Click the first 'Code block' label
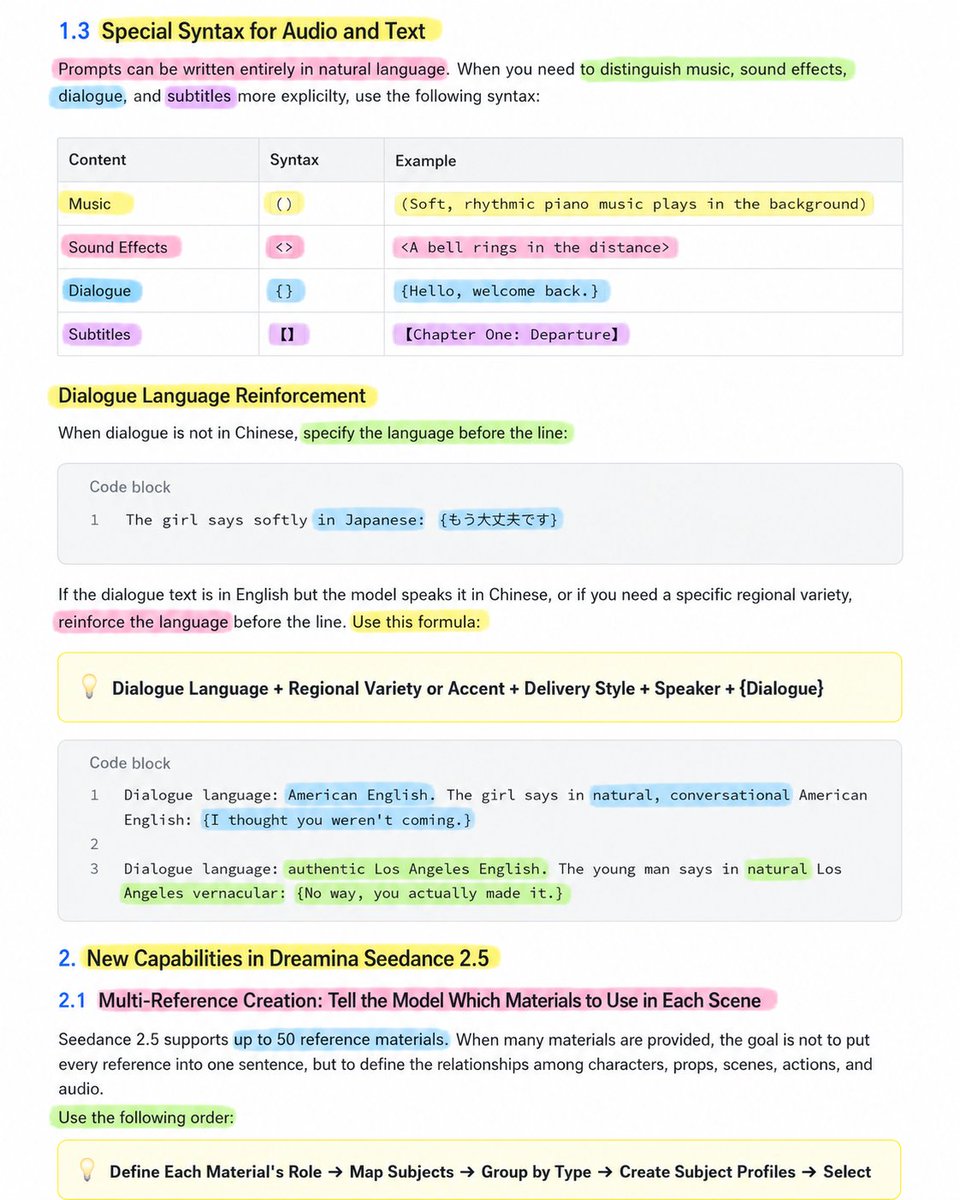The width and height of the screenshot is (960, 1200). [130, 487]
